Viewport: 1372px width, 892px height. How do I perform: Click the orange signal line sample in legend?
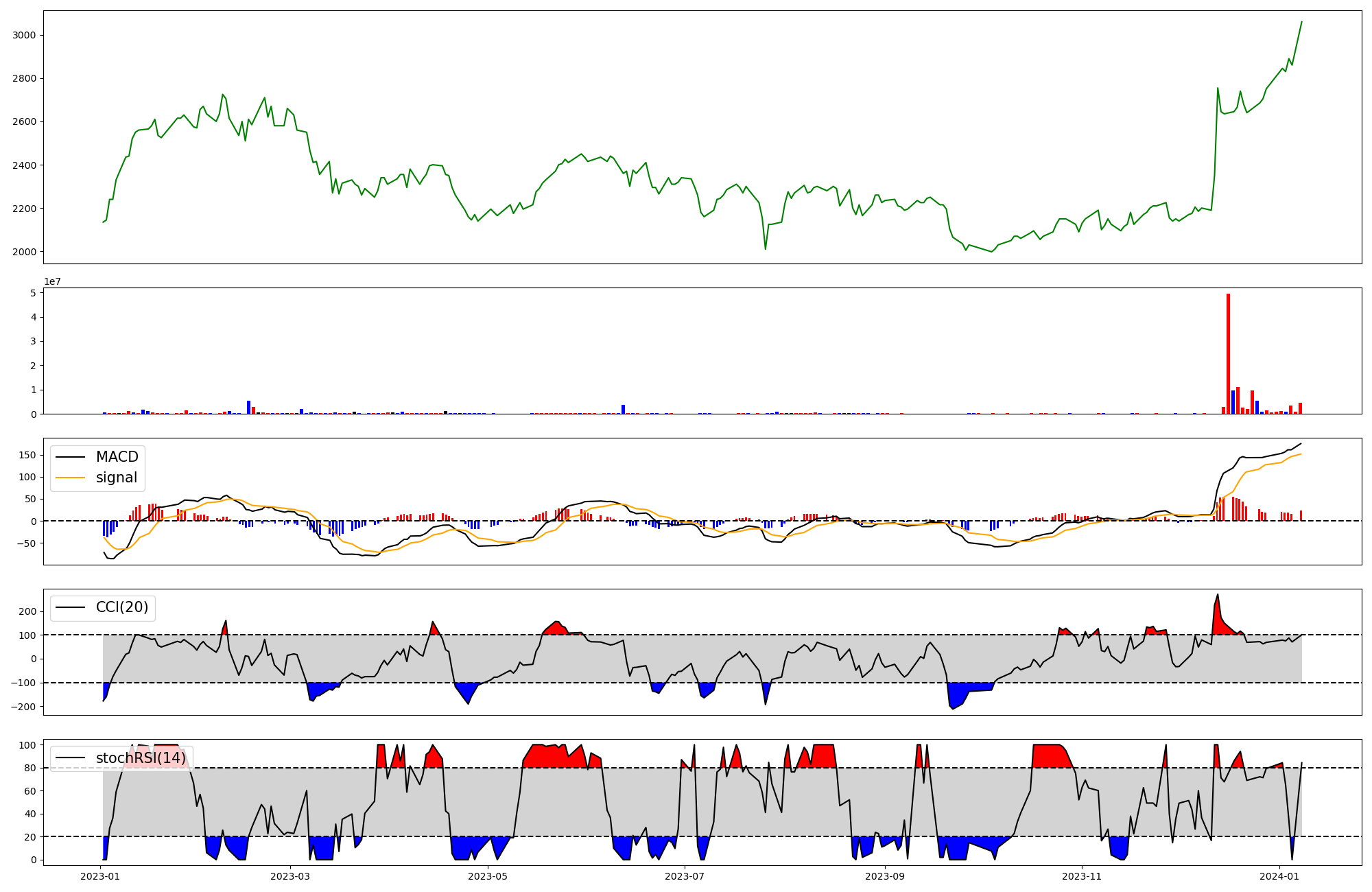[x=70, y=478]
